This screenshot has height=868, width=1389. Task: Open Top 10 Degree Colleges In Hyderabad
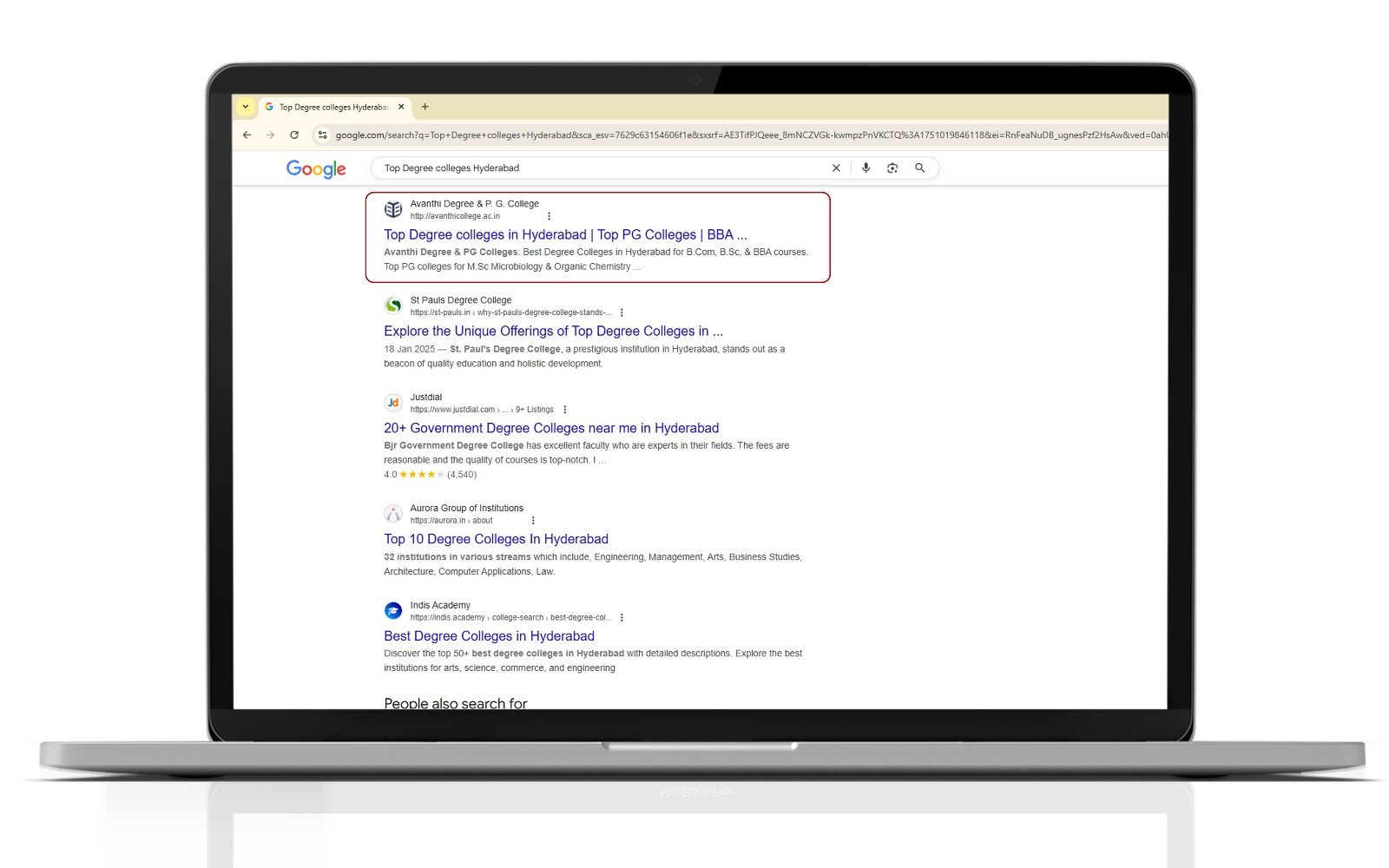coord(496,539)
